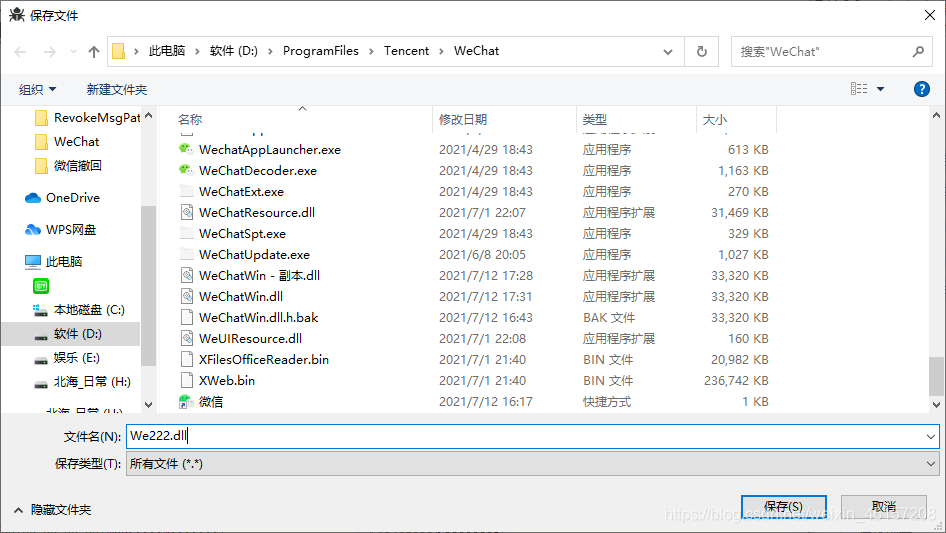The width and height of the screenshot is (946, 533).
Task: Click the WeChatWin - 副本.dll file icon
Action: point(187,275)
